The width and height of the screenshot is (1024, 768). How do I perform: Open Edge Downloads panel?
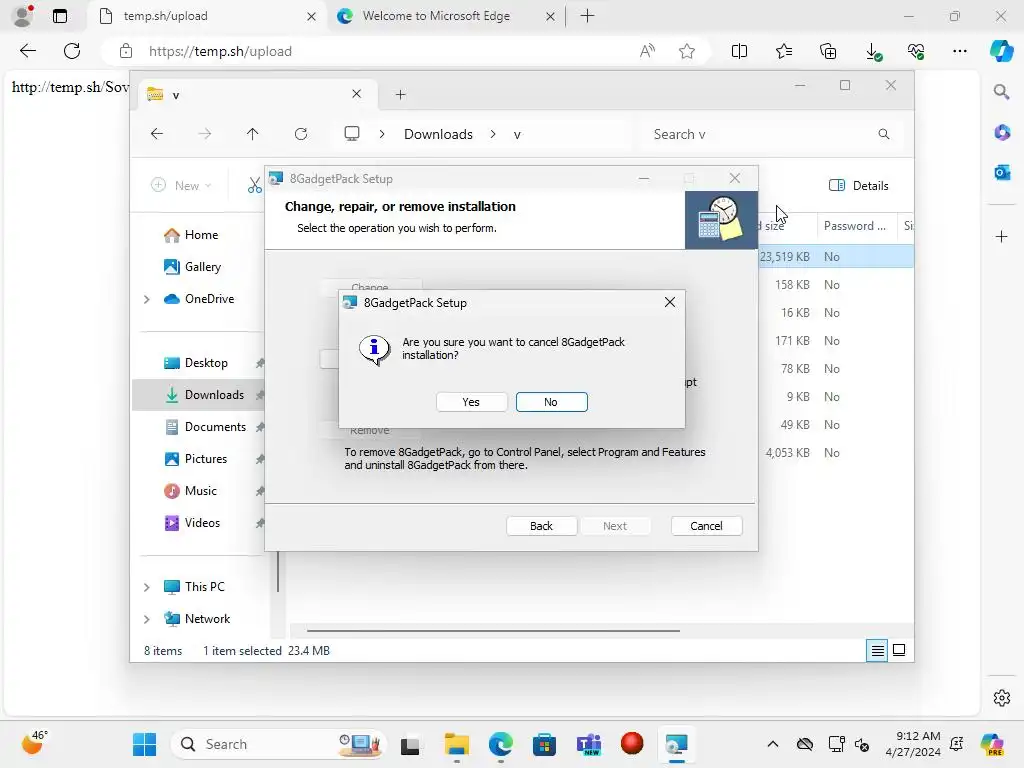(x=873, y=51)
